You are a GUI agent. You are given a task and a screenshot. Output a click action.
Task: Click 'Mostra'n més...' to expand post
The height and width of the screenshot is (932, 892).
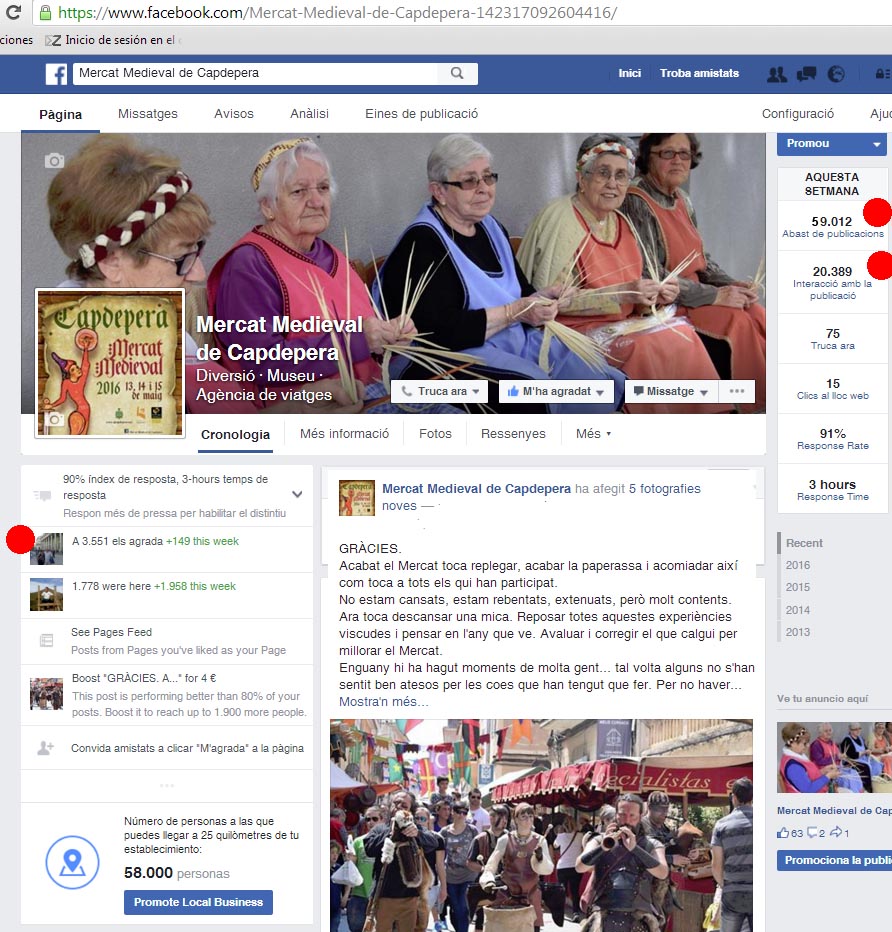coord(384,702)
